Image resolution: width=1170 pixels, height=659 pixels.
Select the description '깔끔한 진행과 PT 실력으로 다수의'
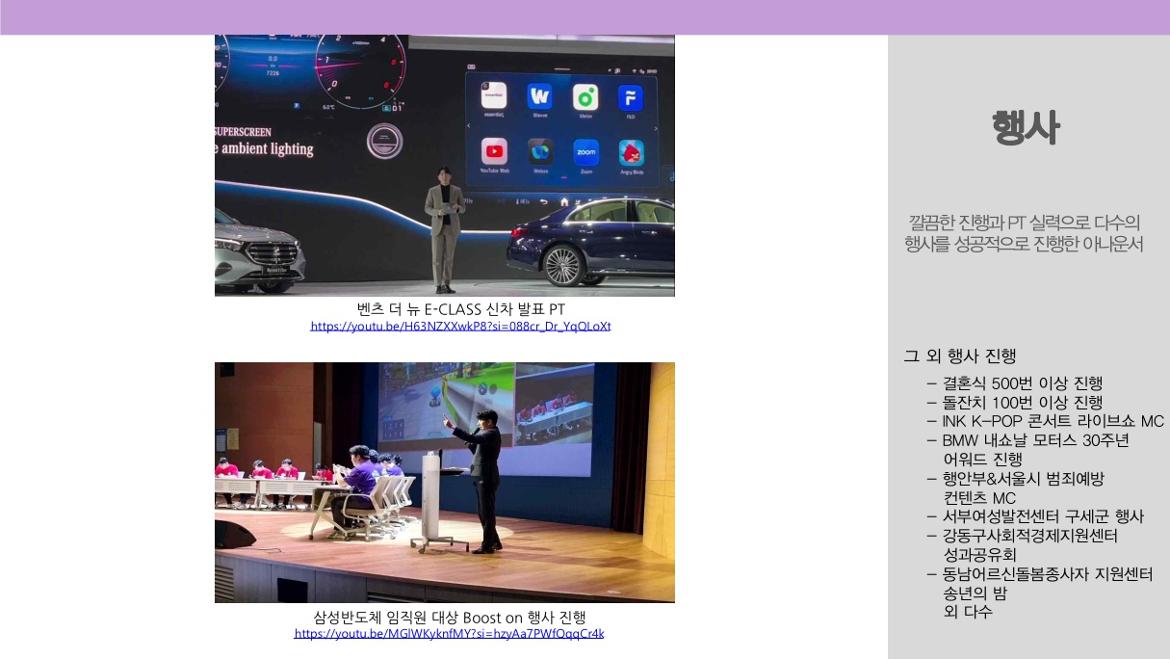coord(1024,222)
